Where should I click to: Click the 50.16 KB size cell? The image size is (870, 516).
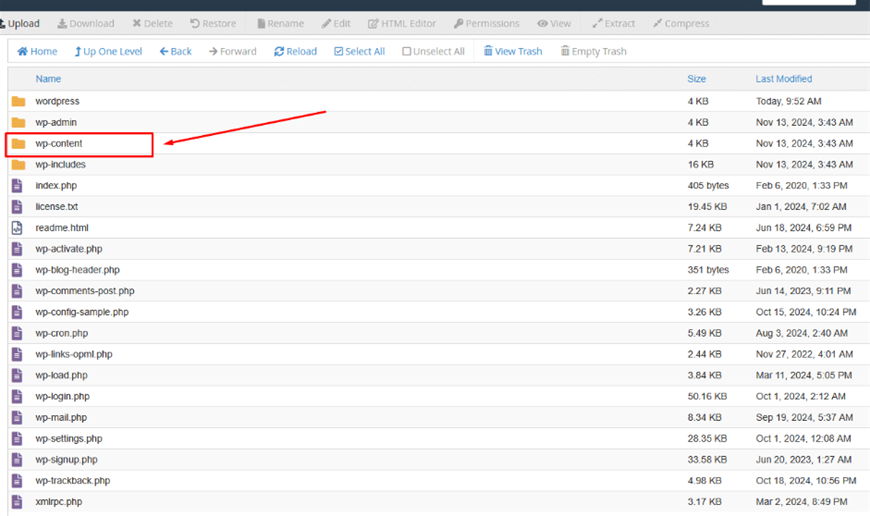707,396
